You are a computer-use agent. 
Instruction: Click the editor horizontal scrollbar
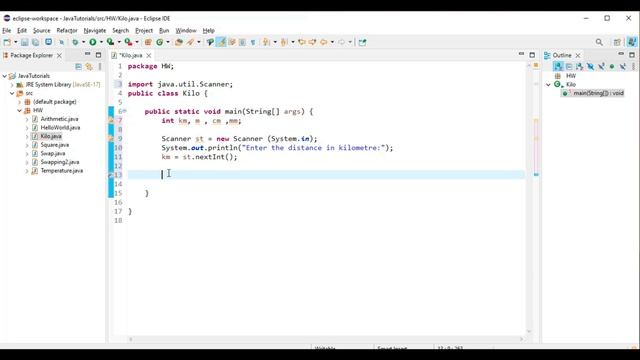[326, 339]
